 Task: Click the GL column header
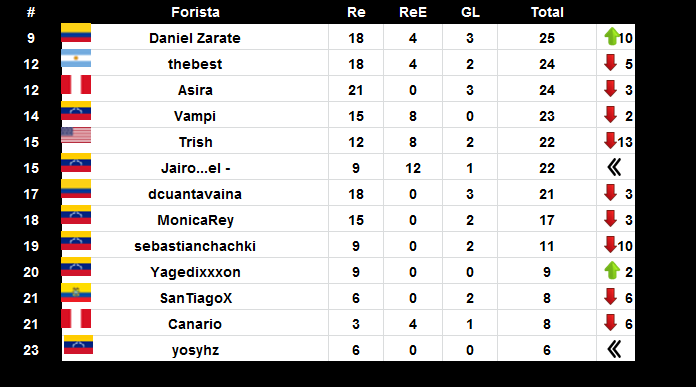470,12
